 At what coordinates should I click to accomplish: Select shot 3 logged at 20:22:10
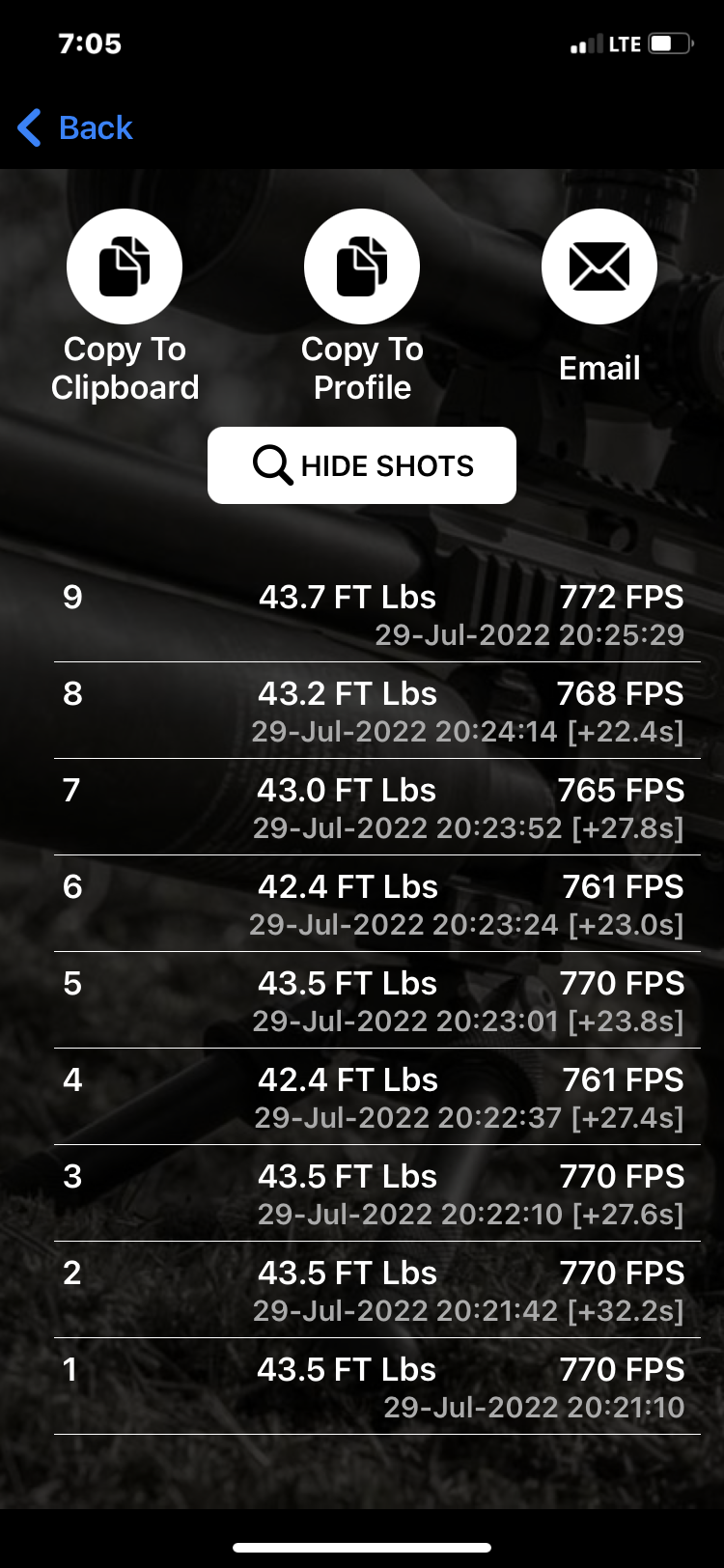click(x=376, y=1193)
